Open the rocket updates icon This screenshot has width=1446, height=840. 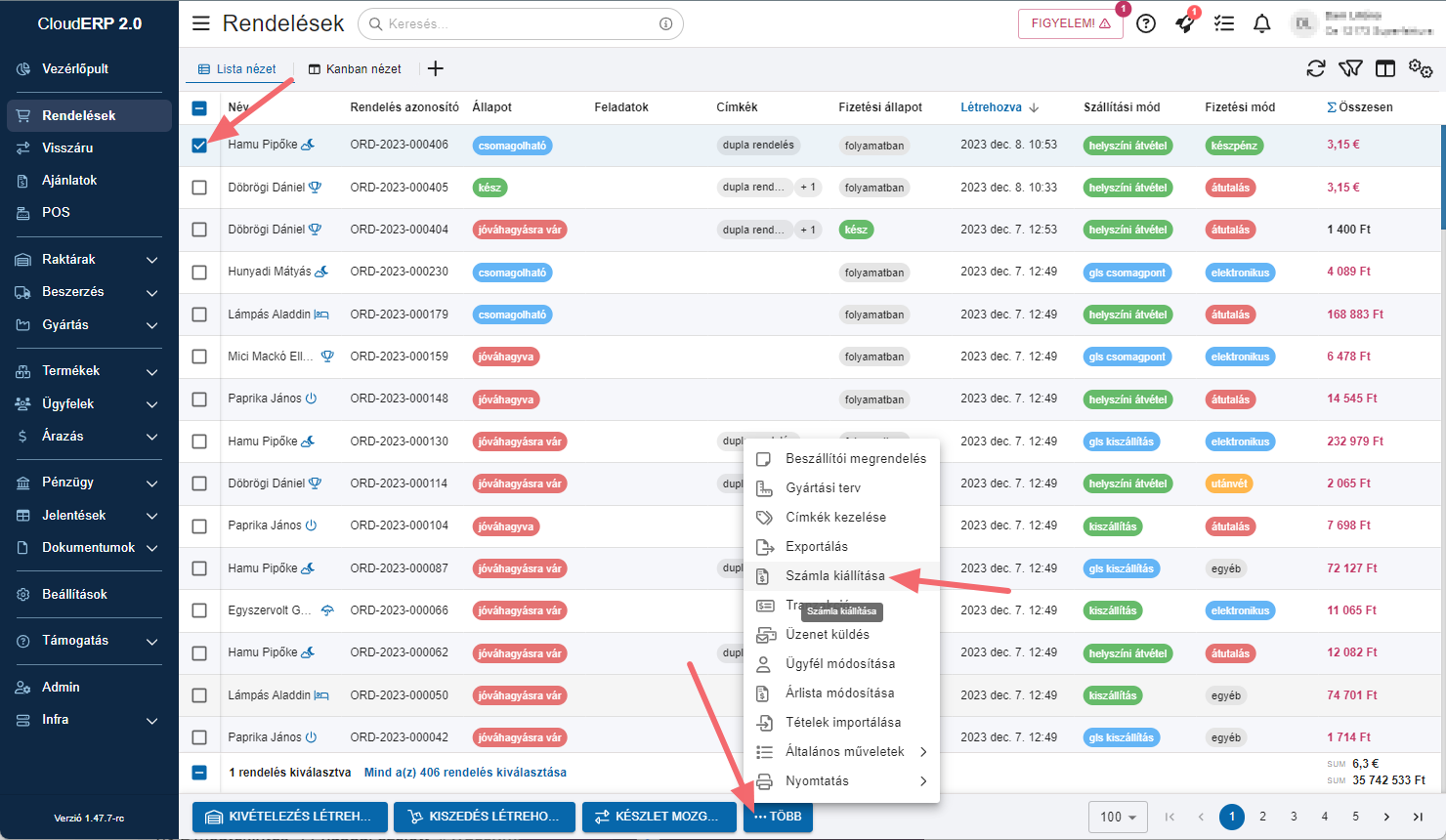pyautogui.click(x=1185, y=23)
